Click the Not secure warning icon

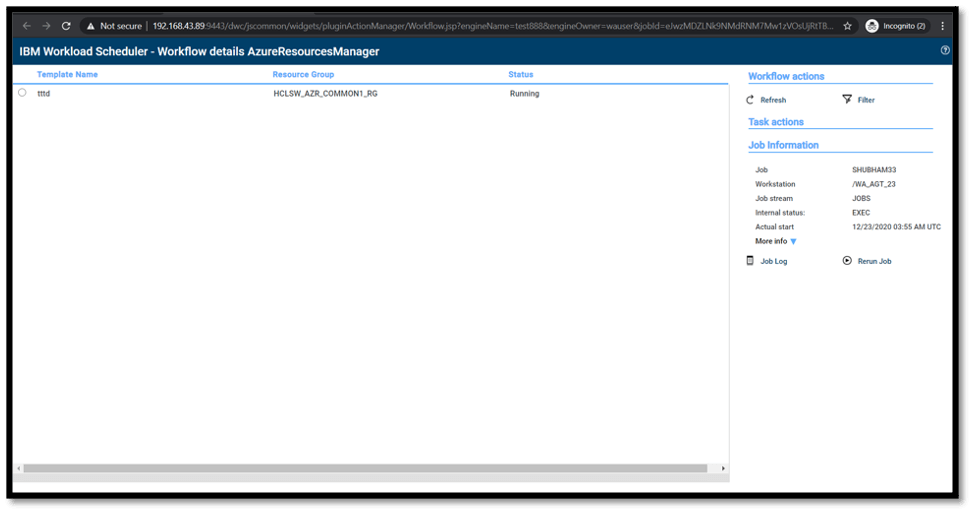tap(91, 26)
